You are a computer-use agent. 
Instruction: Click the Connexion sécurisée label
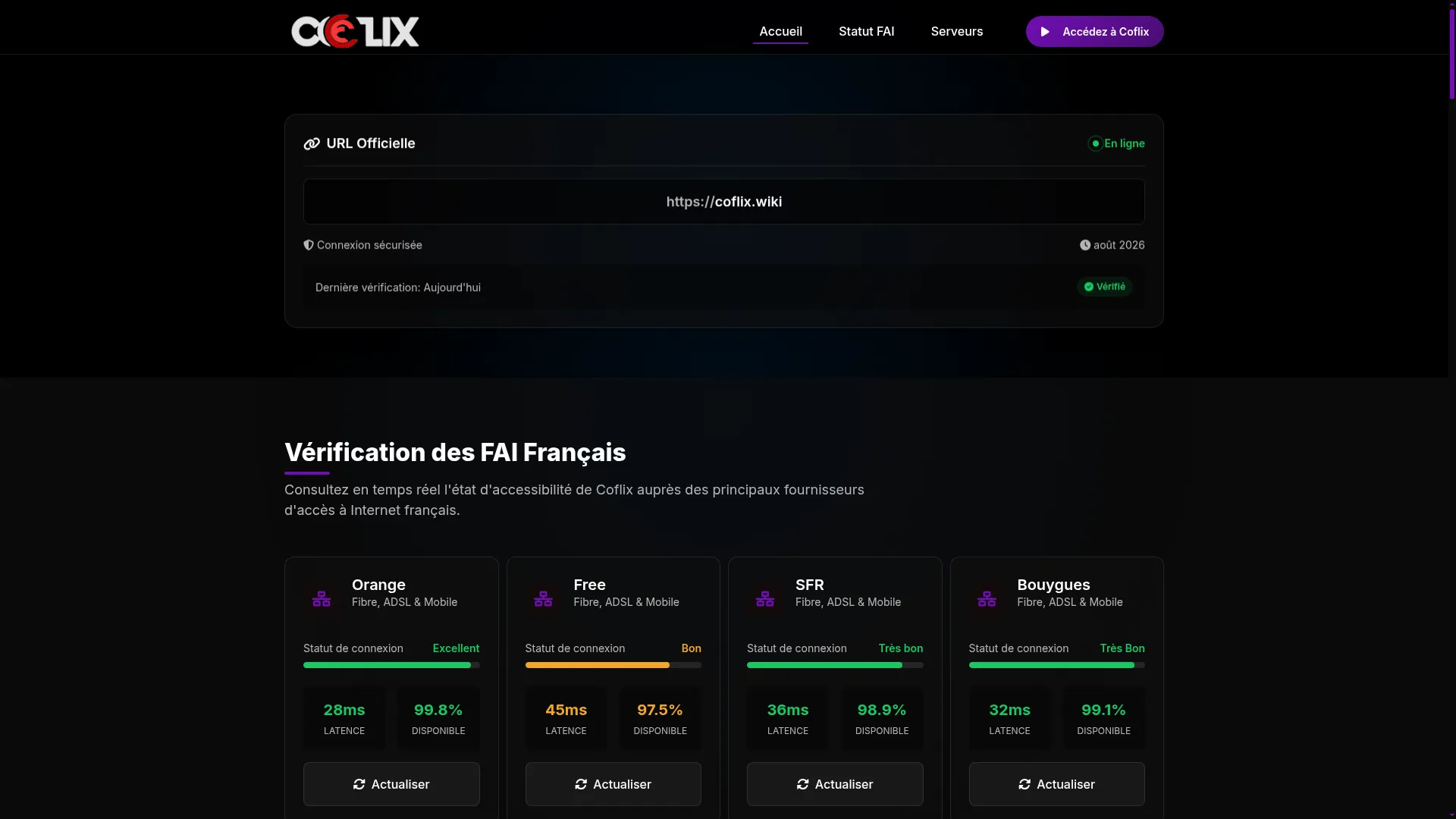(369, 245)
